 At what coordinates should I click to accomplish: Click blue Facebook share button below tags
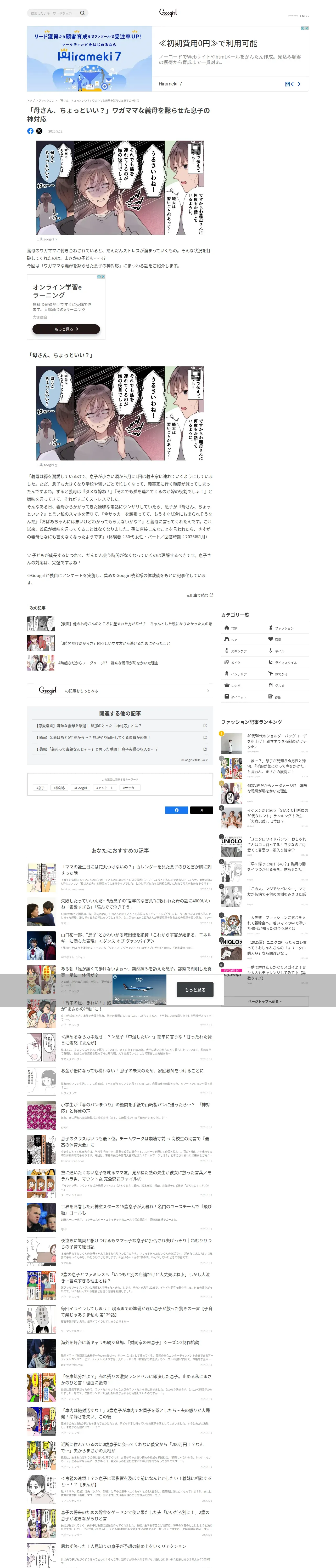[177, 810]
